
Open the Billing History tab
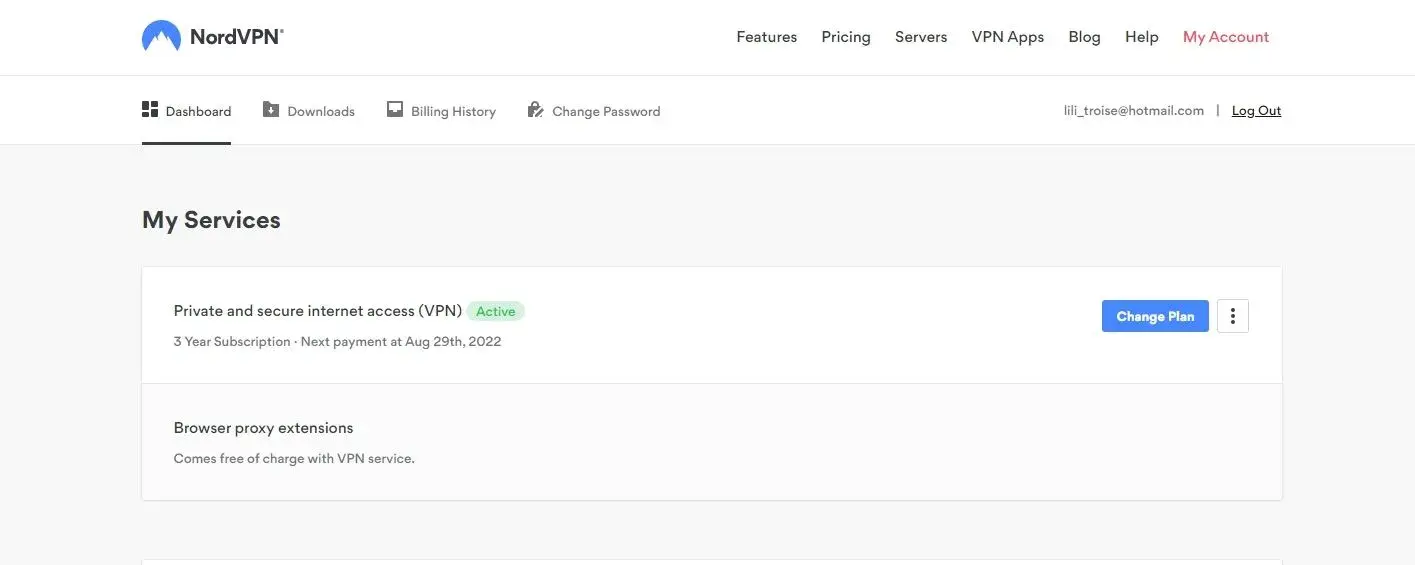pyautogui.click(x=441, y=111)
